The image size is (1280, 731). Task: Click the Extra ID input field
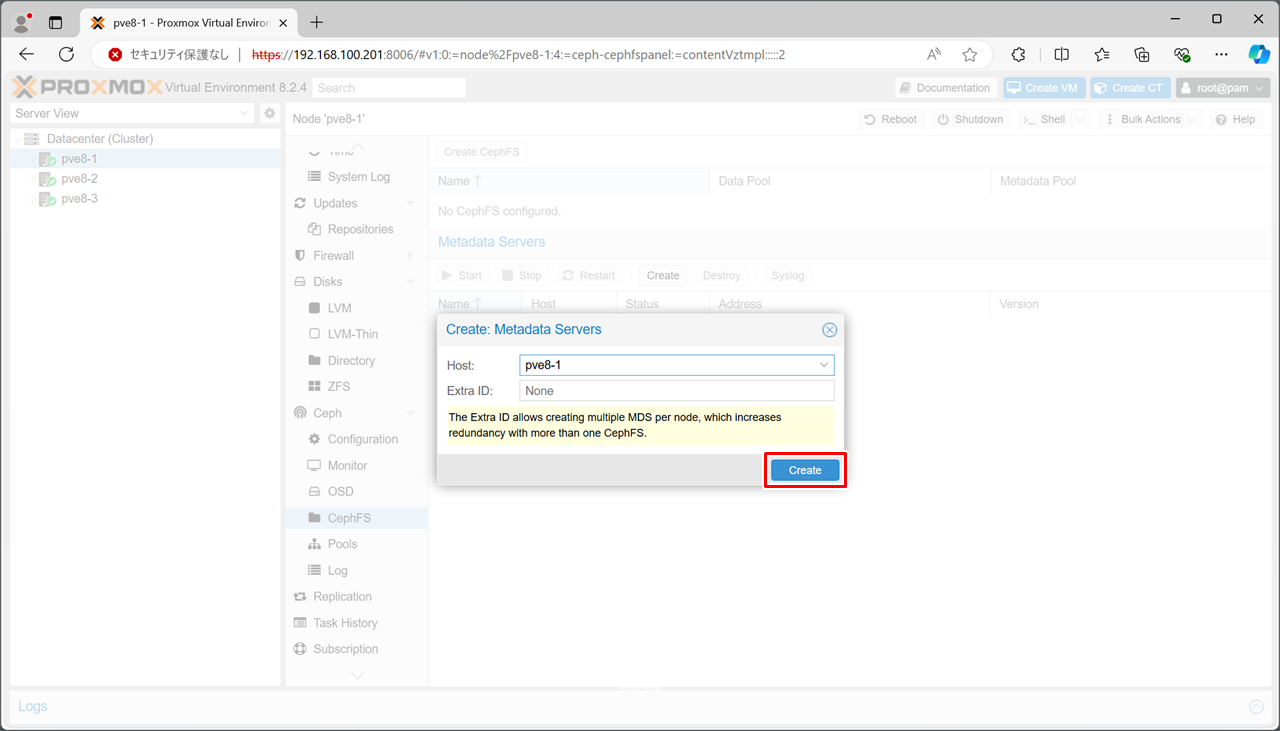click(676, 391)
